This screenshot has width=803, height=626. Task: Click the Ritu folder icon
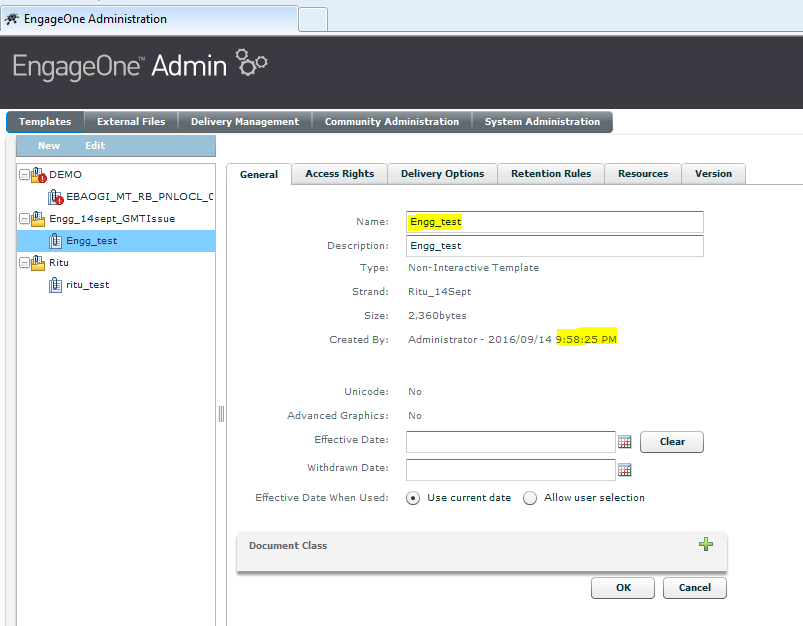[38, 263]
